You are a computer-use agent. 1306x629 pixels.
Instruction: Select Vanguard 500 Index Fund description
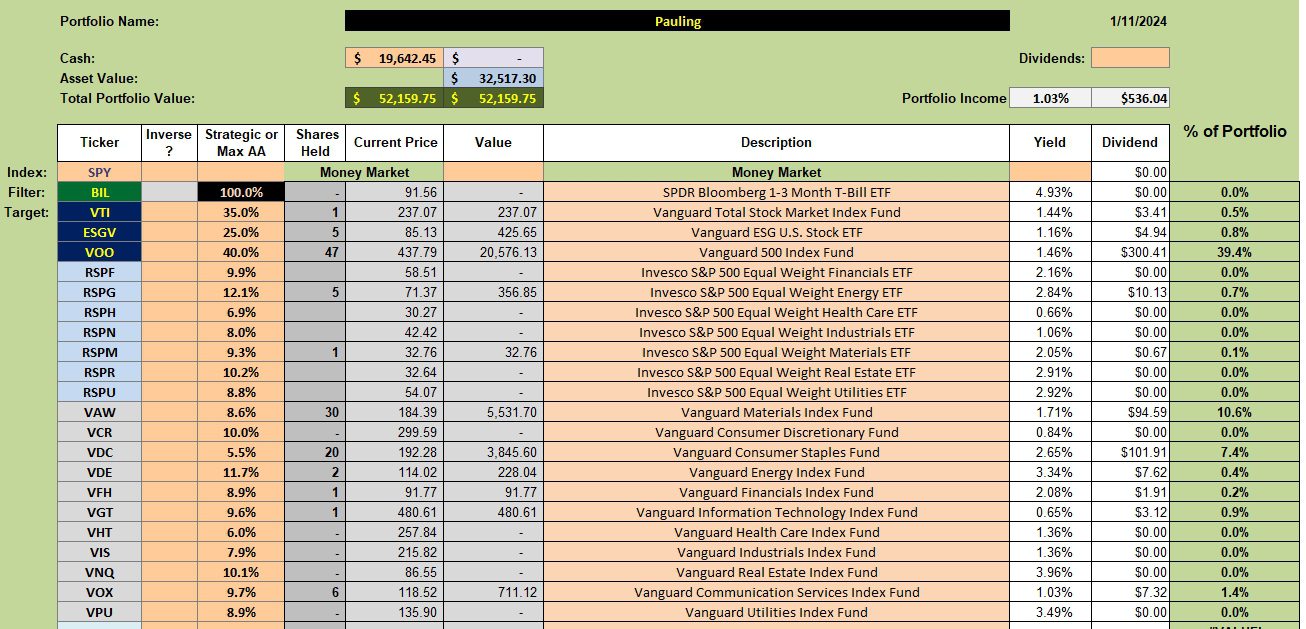tap(776, 252)
